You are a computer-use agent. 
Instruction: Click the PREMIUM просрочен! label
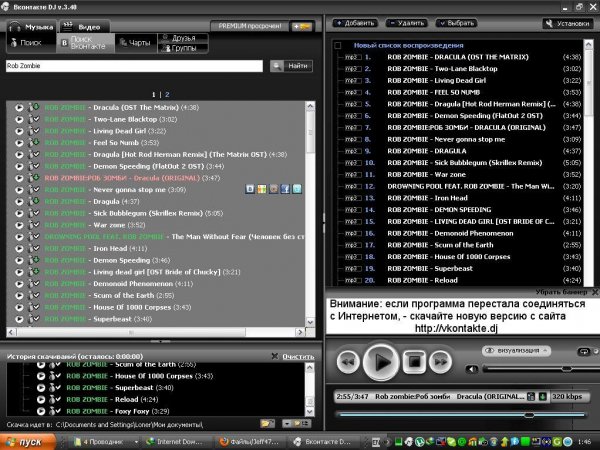(249, 26)
